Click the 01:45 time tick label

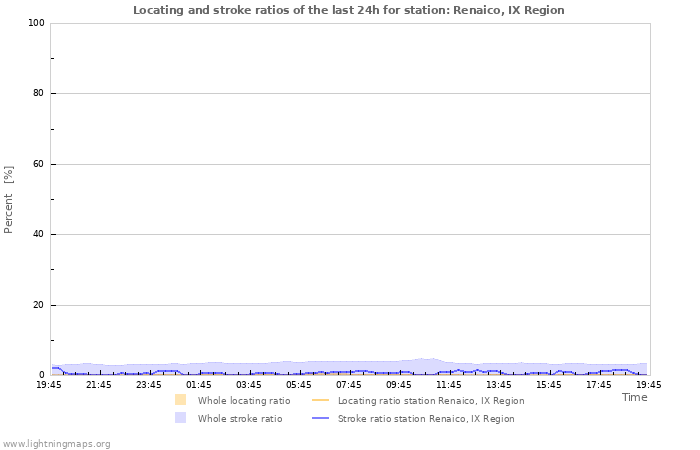coord(199,385)
